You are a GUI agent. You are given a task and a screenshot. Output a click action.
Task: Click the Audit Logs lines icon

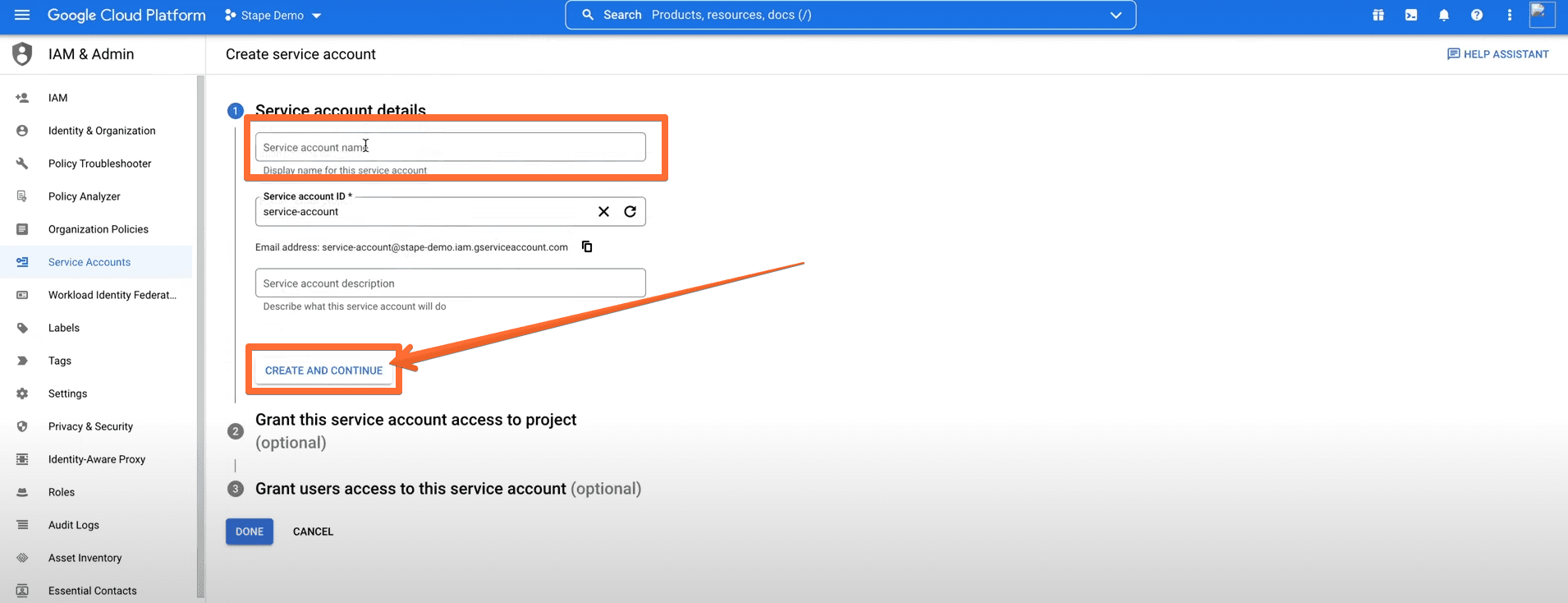22,525
